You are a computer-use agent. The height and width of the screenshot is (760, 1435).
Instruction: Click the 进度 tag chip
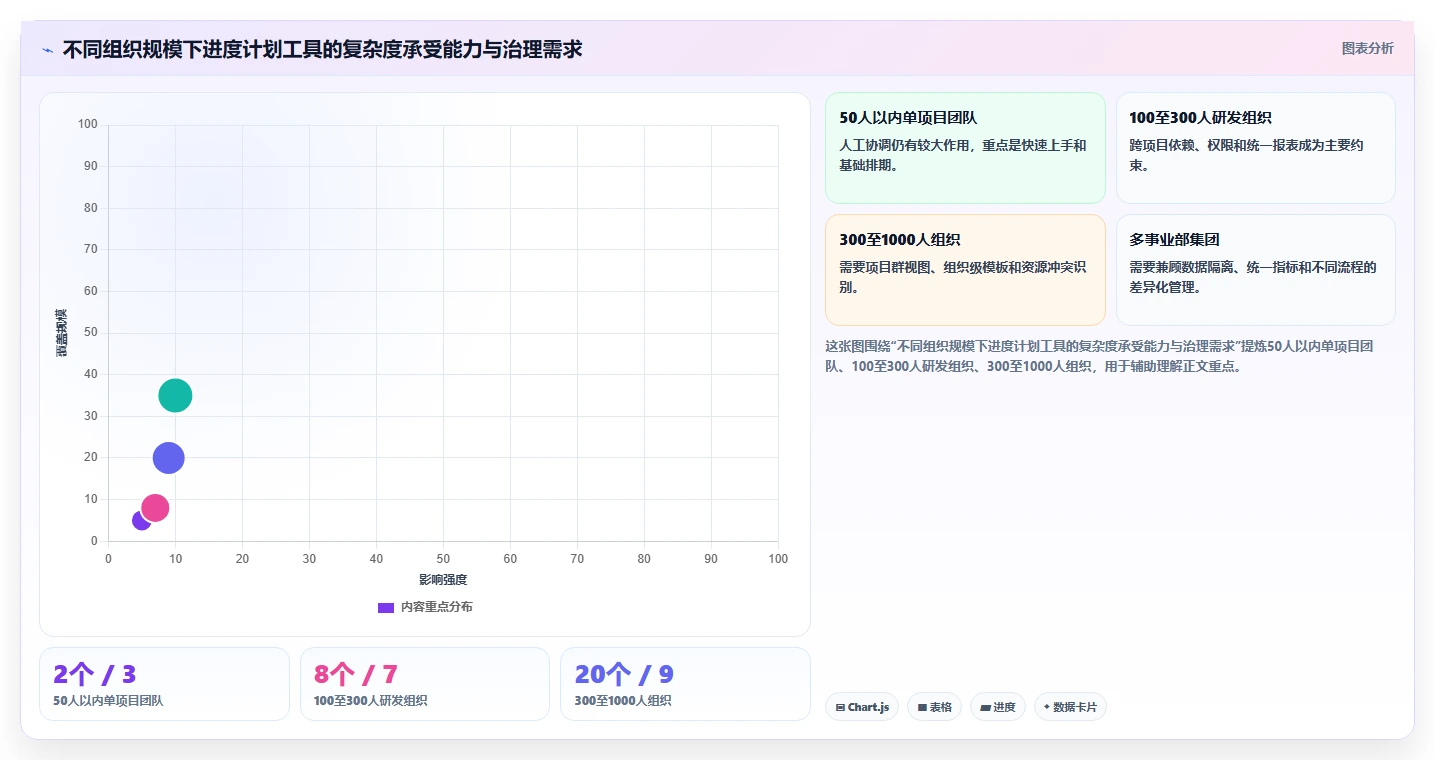998,707
